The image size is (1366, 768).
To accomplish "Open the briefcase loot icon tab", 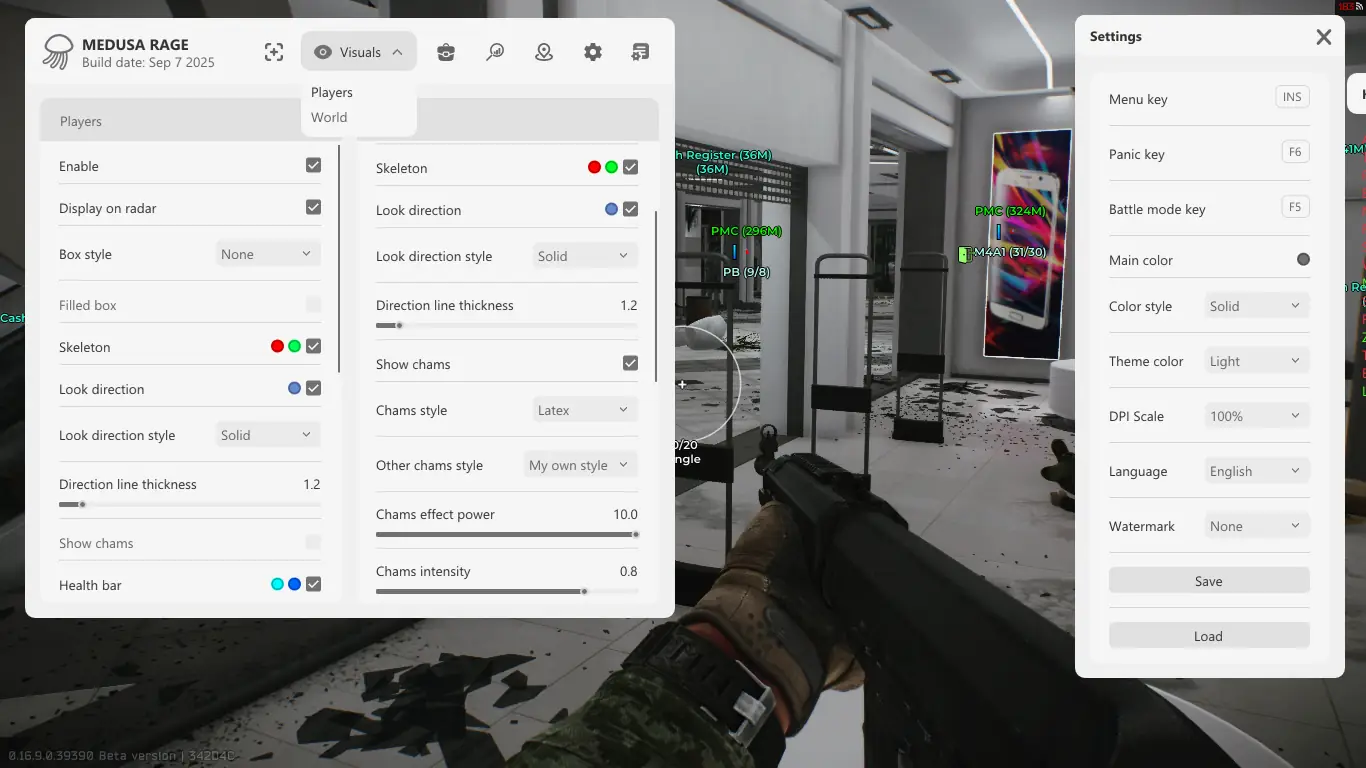I will (446, 53).
